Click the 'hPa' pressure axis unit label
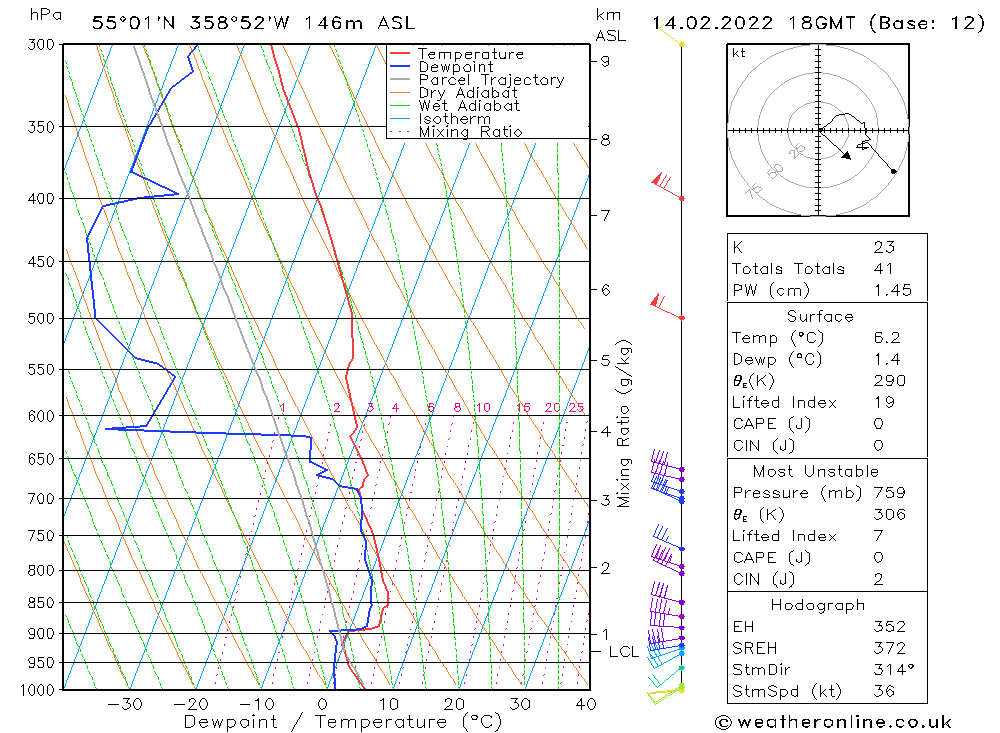Viewport: 1000px width, 733px height. (x=45, y=15)
